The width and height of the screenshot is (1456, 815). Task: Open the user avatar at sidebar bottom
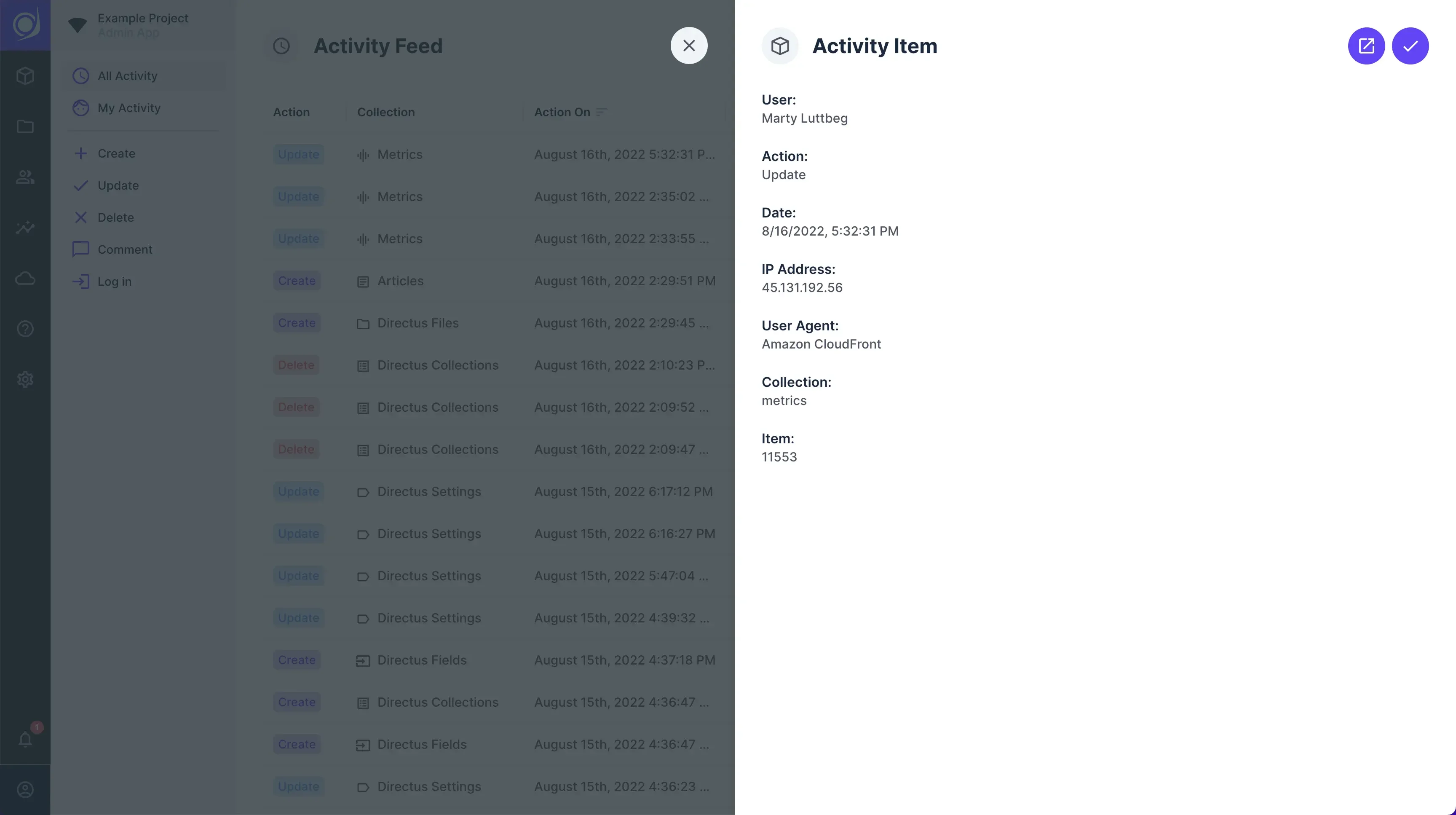(25, 790)
